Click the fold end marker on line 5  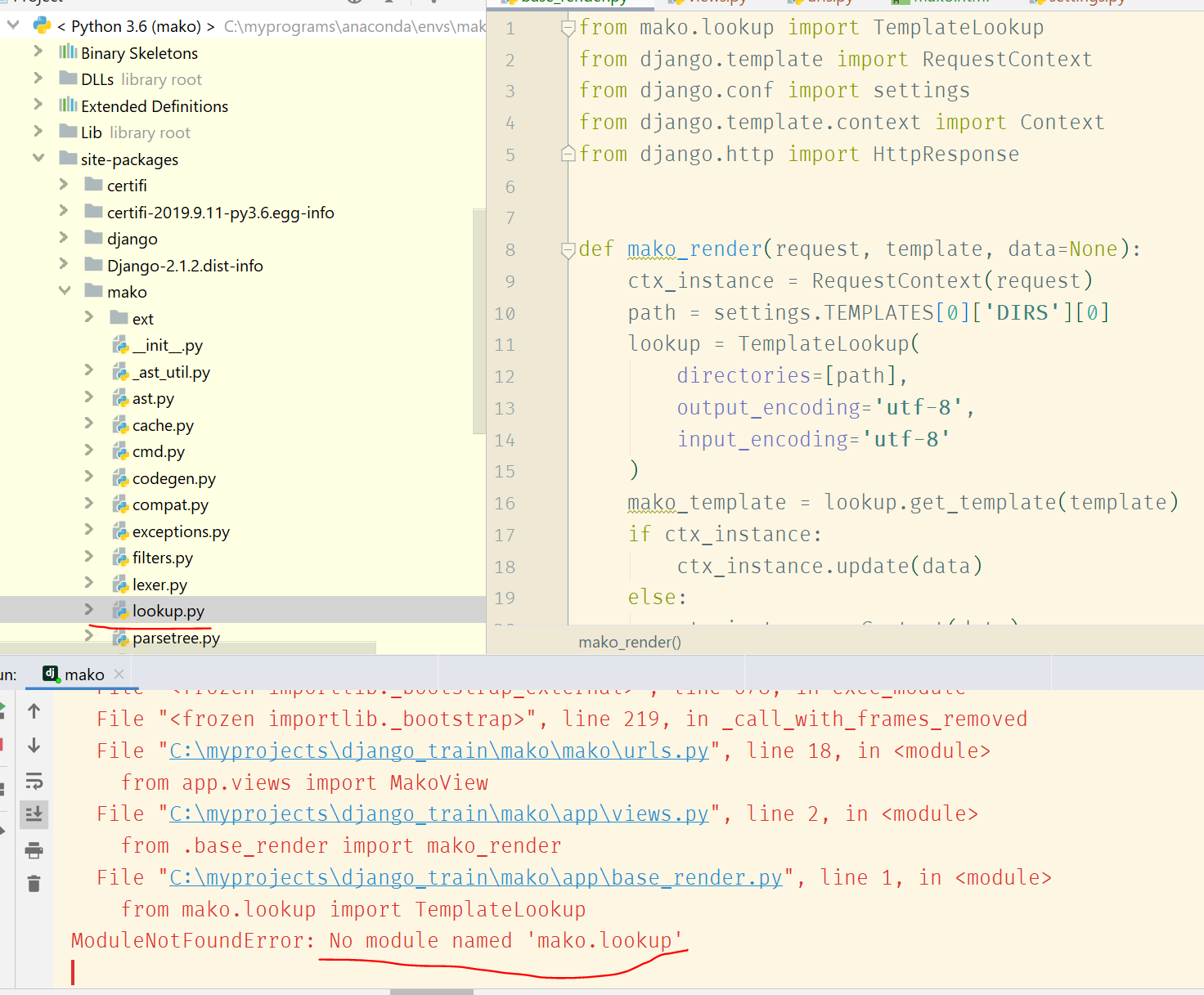point(568,154)
